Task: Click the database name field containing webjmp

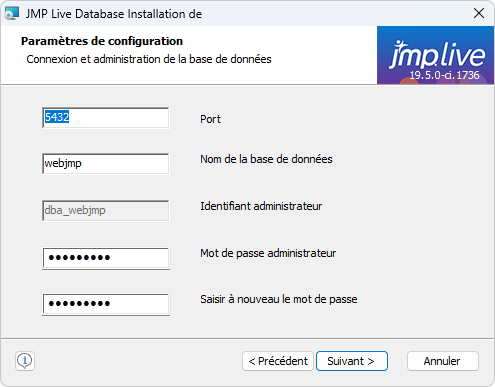Action: 106,164
